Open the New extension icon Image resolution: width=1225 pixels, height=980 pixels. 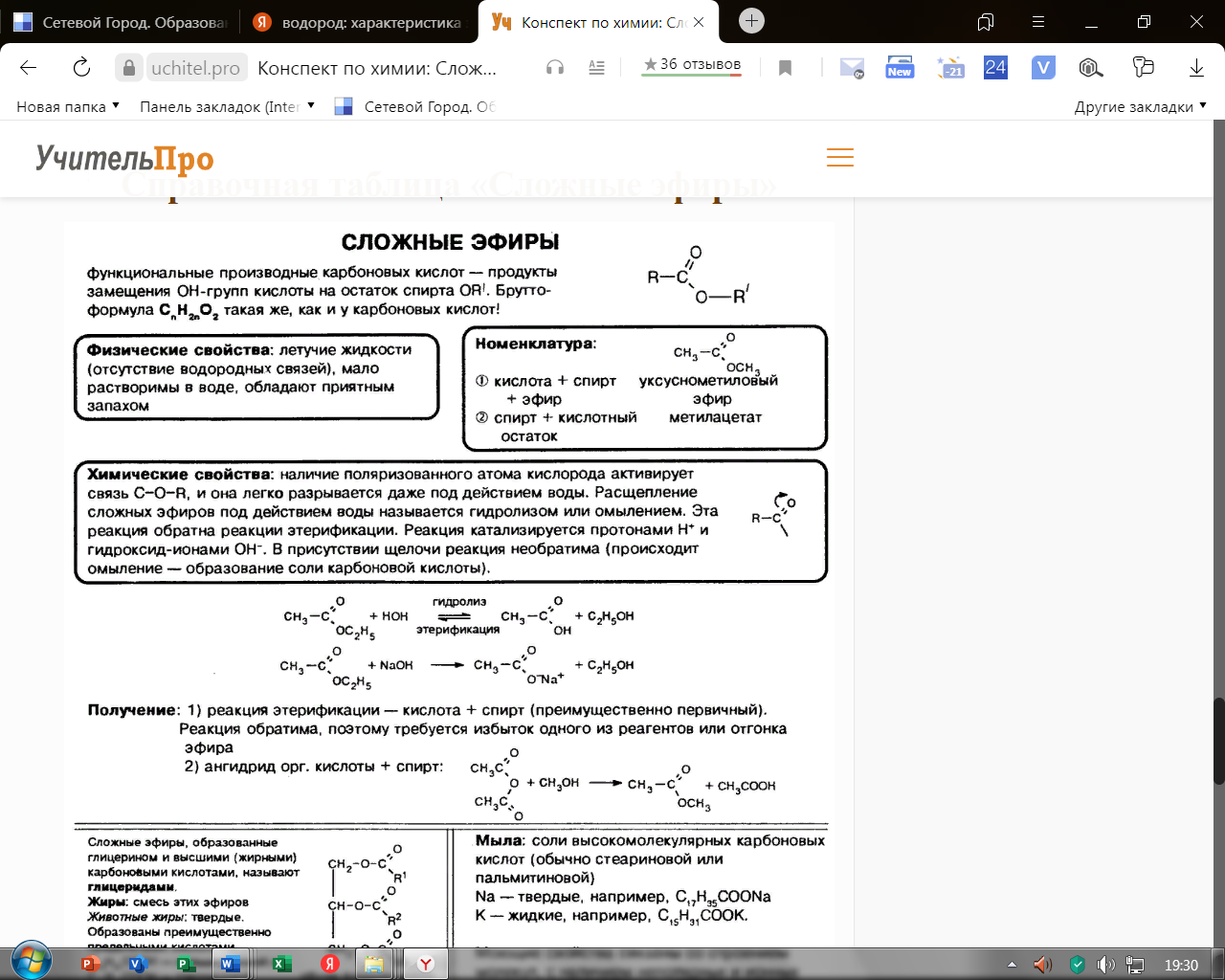[x=900, y=67]
